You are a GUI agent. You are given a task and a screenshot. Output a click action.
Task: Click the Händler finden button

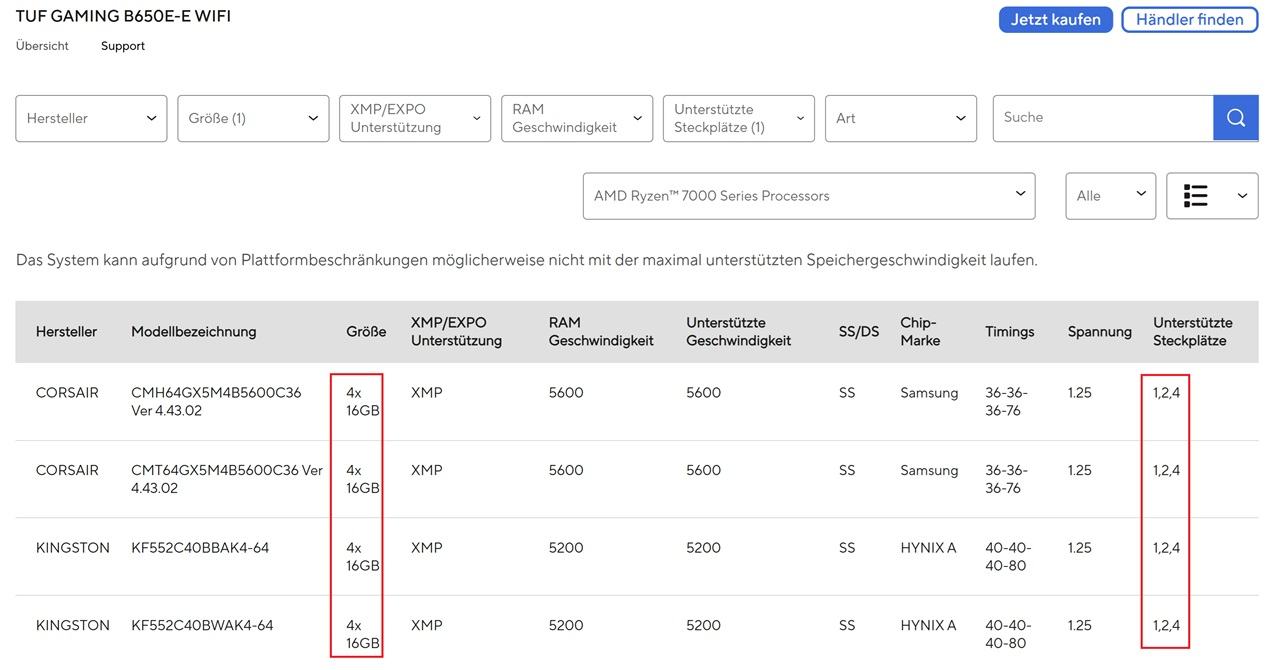point(1190,20)
